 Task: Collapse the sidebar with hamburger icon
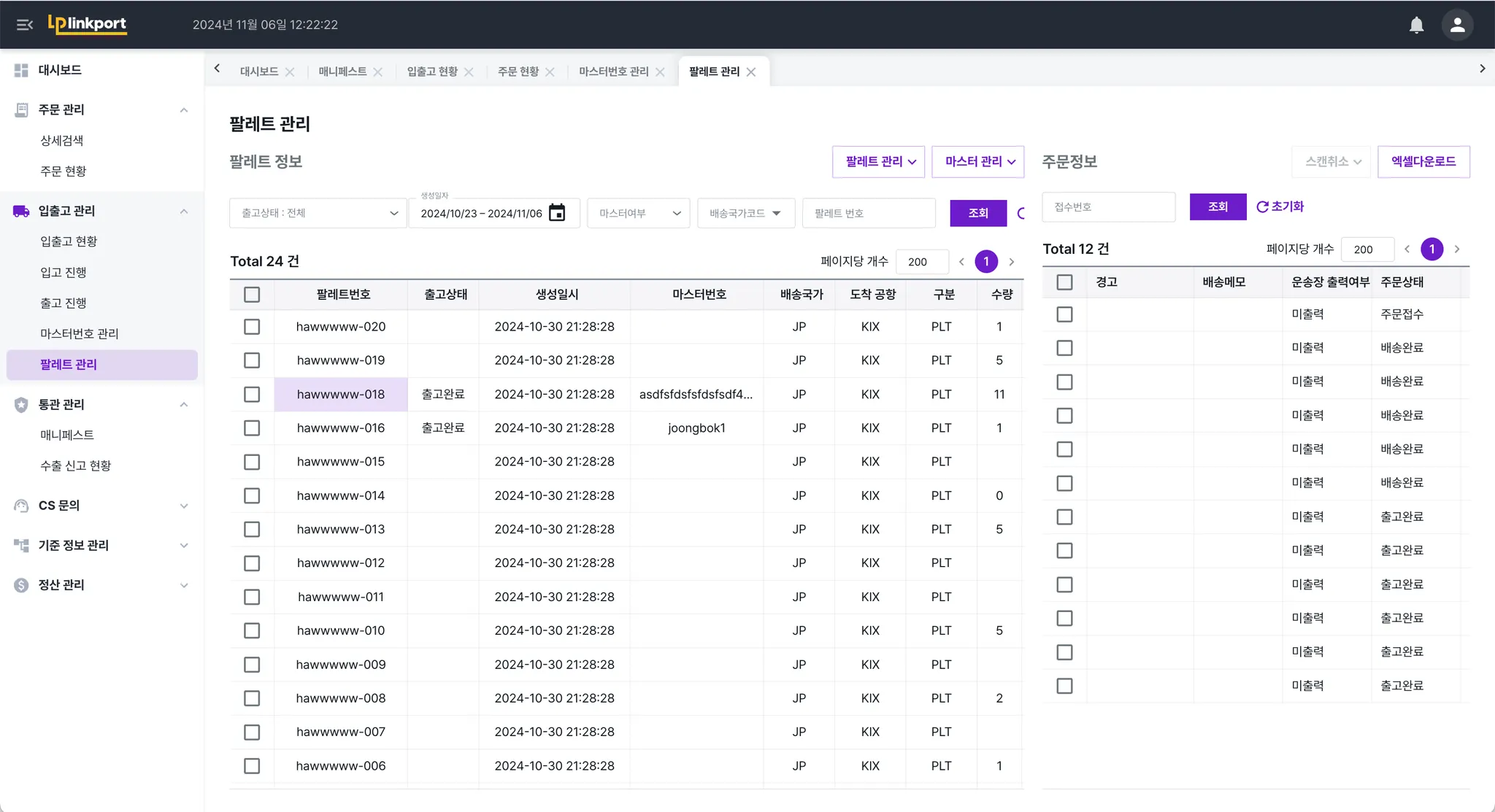click(x=25, y=25)
